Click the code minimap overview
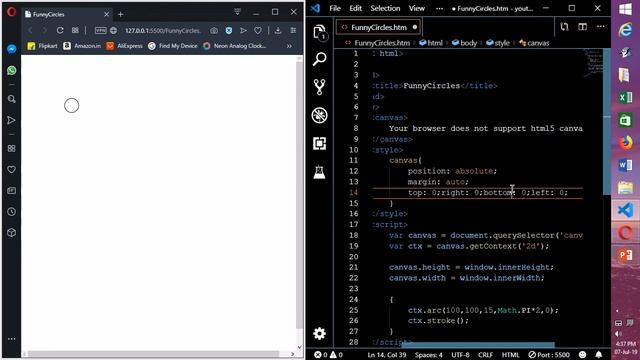640x360 pixels. 593,63
